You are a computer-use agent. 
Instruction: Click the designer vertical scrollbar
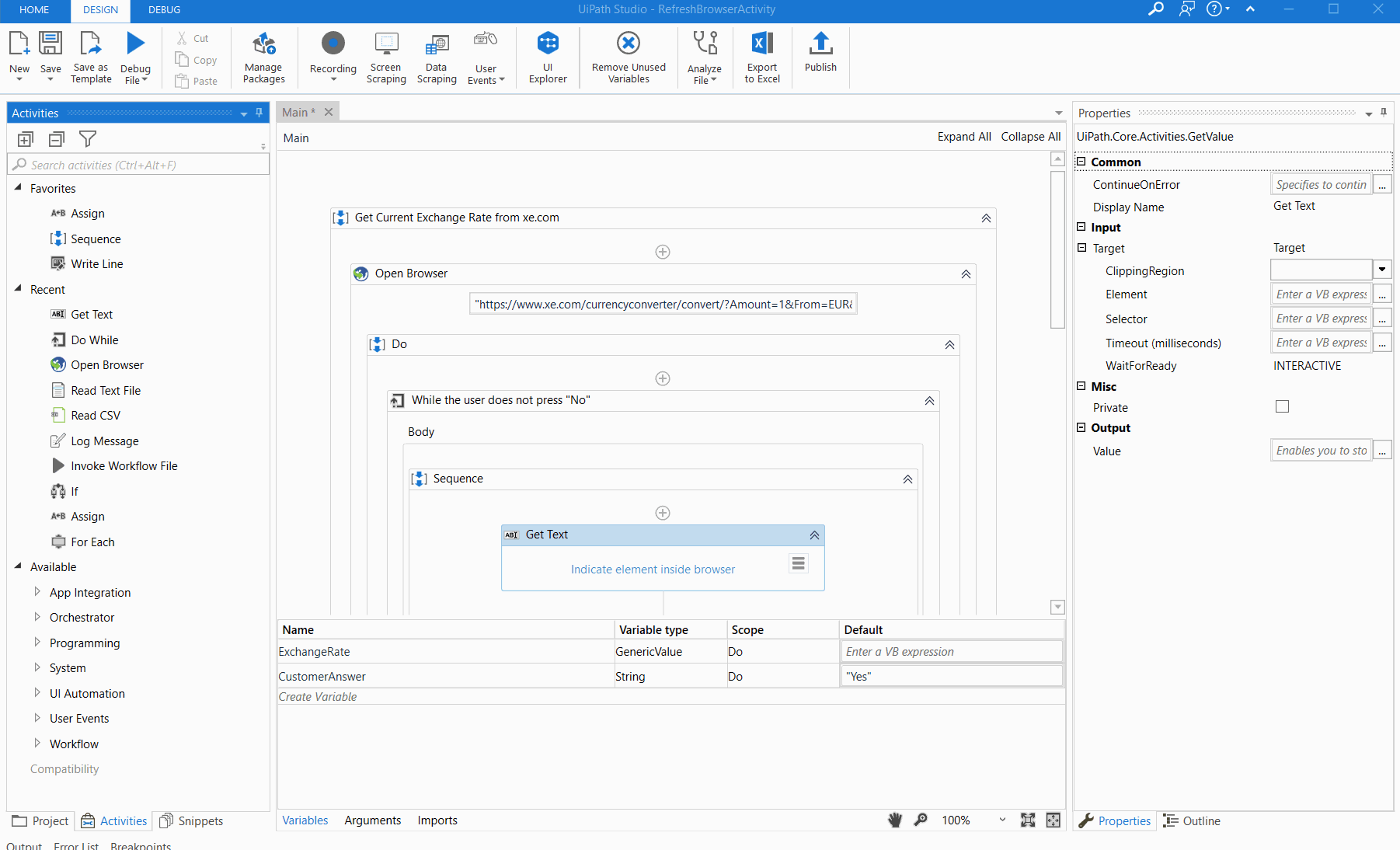point(1057,249)
